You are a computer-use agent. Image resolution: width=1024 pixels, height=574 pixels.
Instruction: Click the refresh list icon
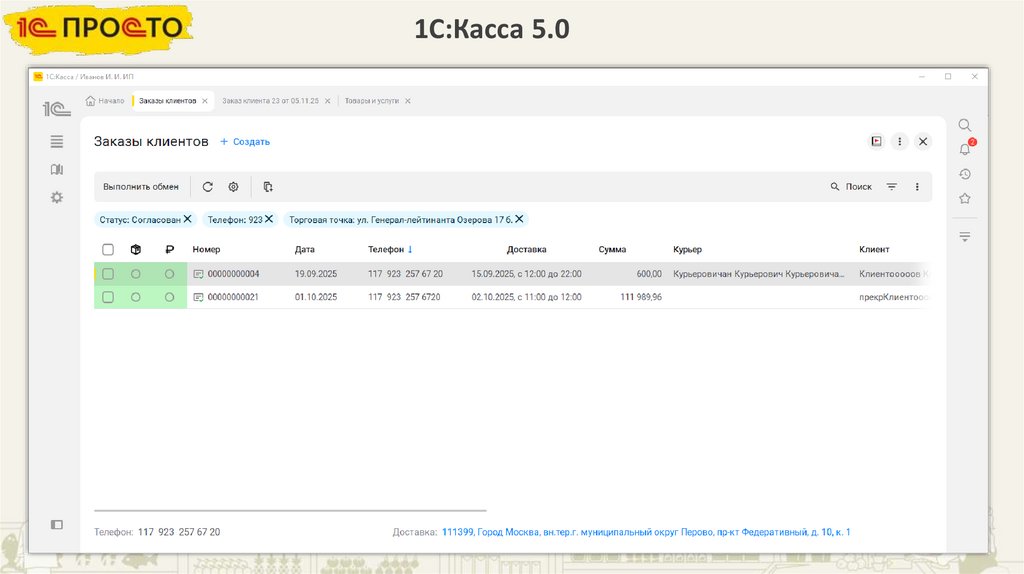208,187
